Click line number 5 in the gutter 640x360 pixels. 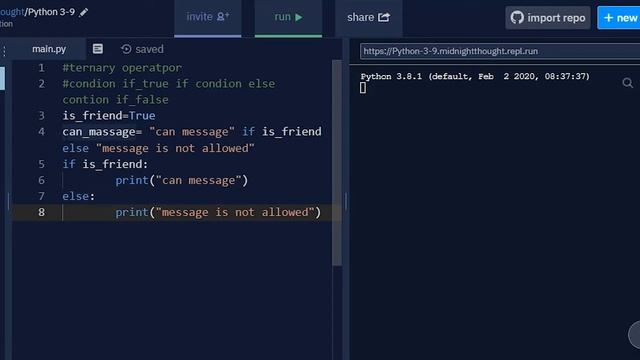[41, 164]
